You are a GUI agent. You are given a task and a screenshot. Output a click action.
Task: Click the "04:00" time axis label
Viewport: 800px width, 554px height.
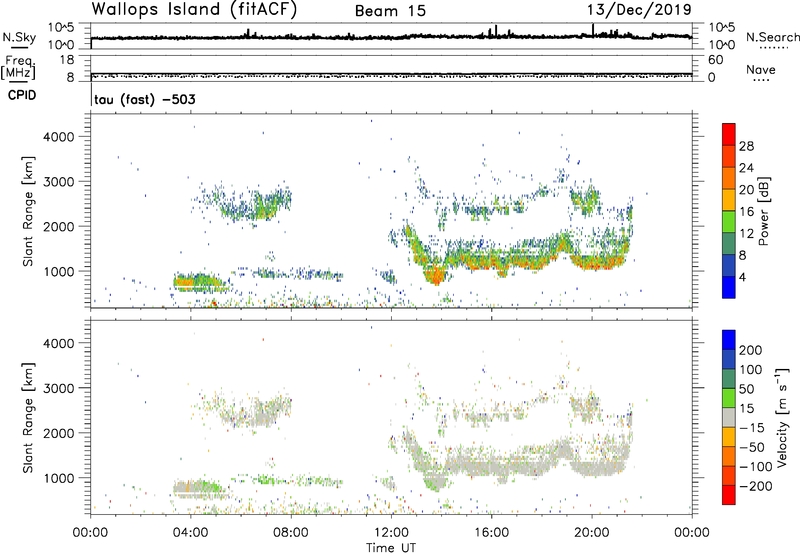click(x=191, y=533)
